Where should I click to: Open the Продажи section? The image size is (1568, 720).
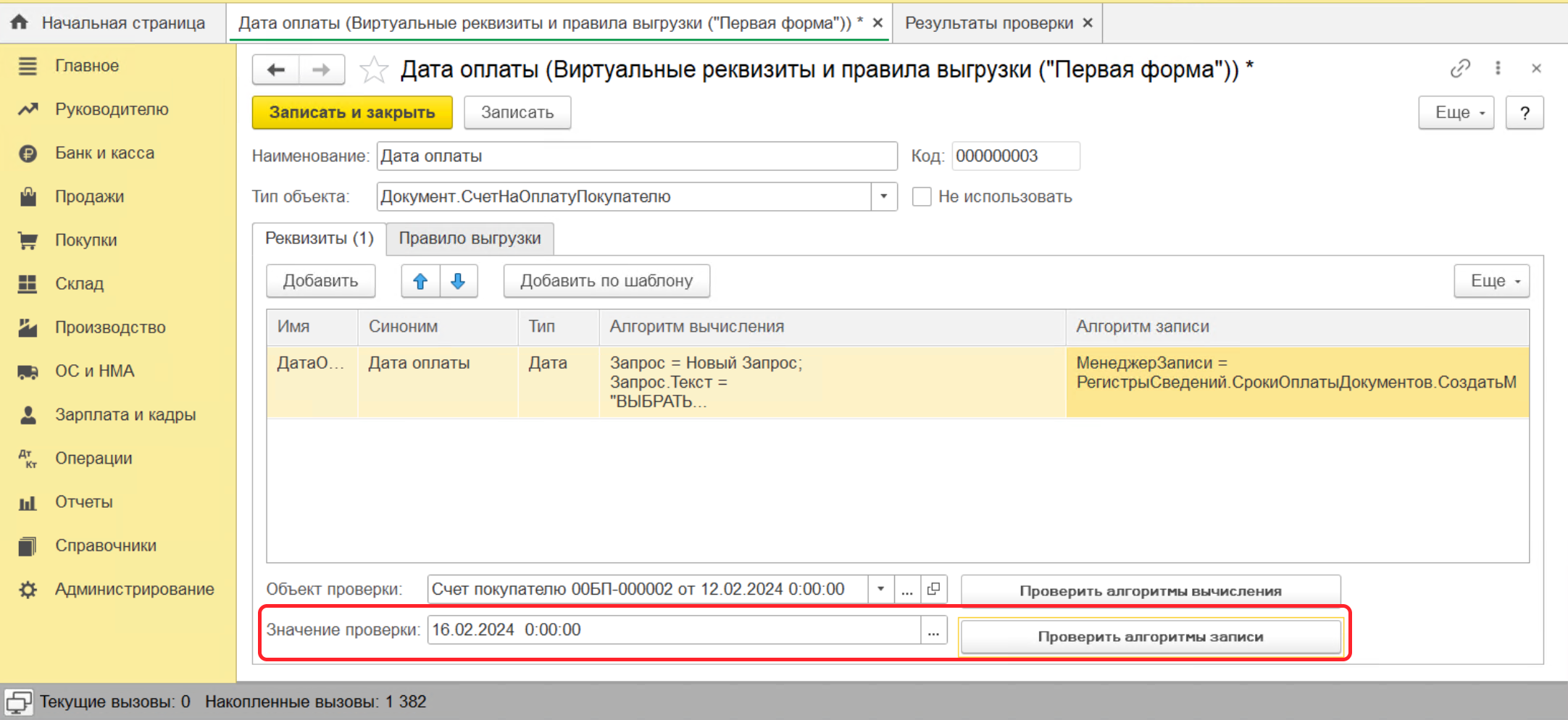[x=89, y=196]
